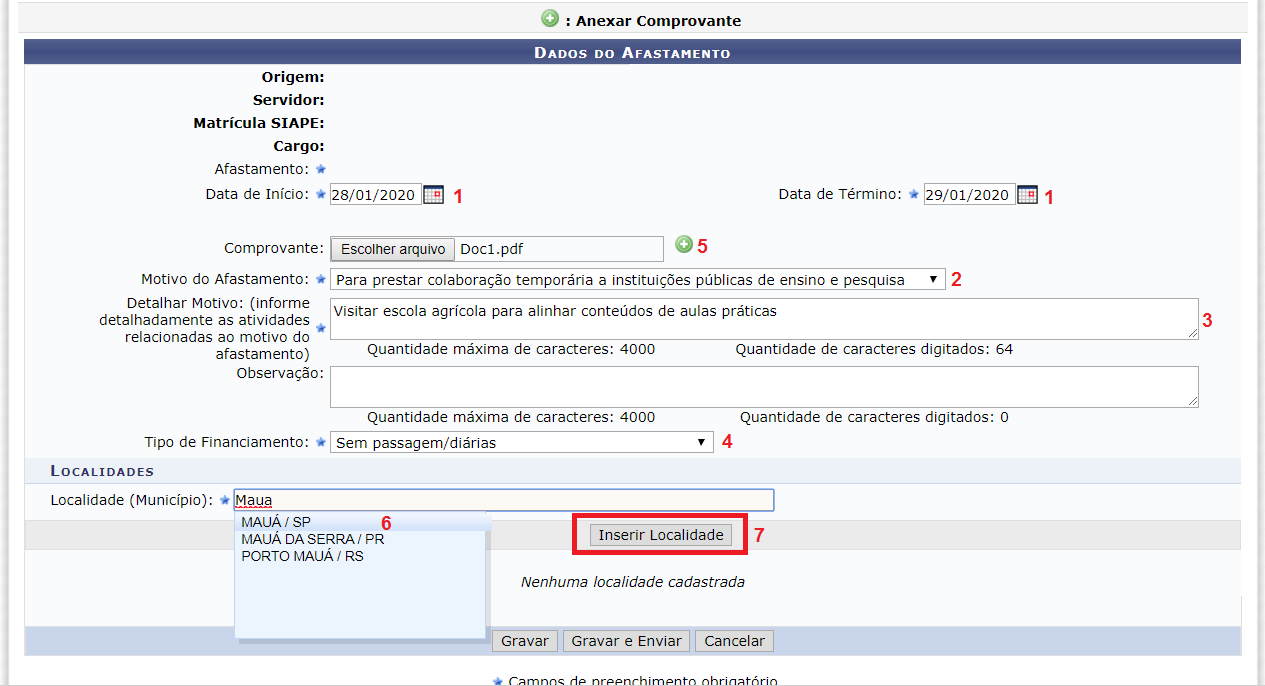
Task: Open the Data de Término calendar picker
Action: click(1027, 195)
